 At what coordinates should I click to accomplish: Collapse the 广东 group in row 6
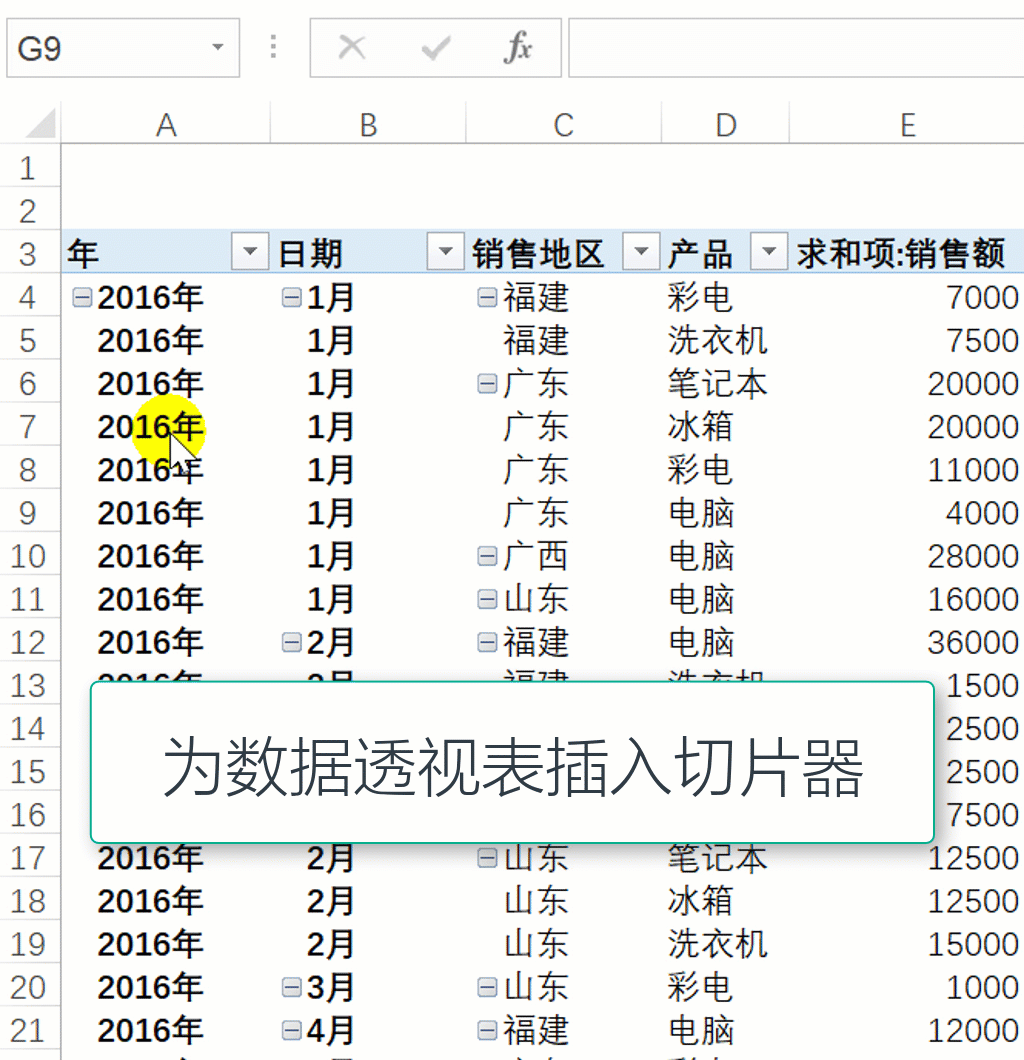coord(487,383)
